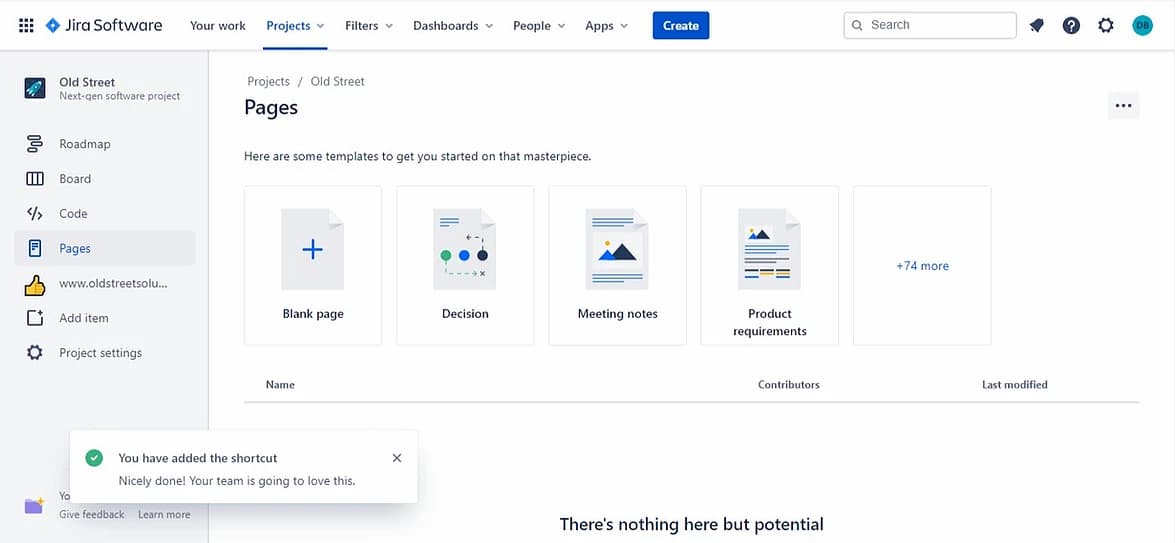1175x543 pixels.
Task: Click the notifications icon in top bar
Action: [1037, 25]
